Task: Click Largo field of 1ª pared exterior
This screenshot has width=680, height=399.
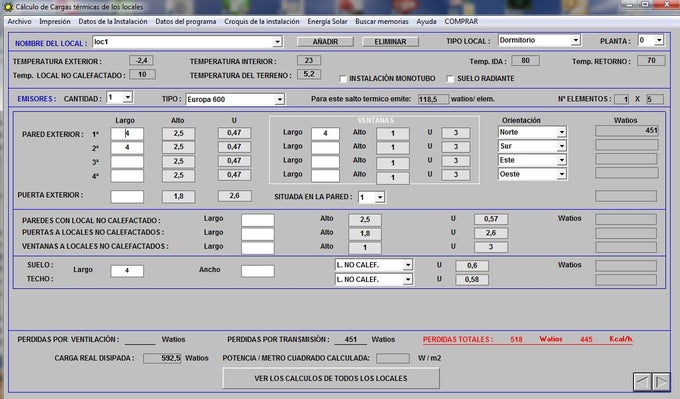Action: pyautogui.click(x=127, y=134)
